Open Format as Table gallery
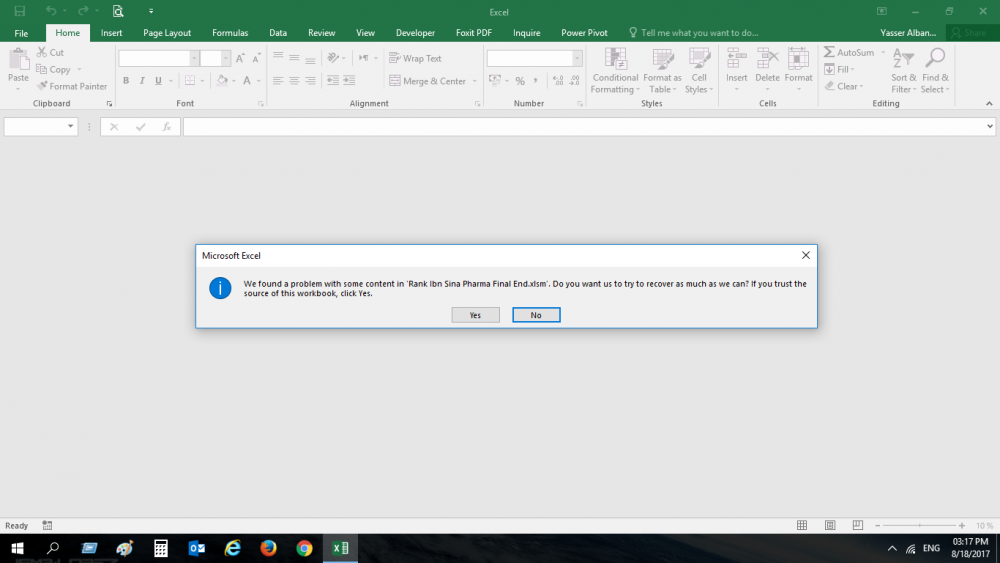The image size is (1000, 563). pyautogui.click(x=662, y=71)
